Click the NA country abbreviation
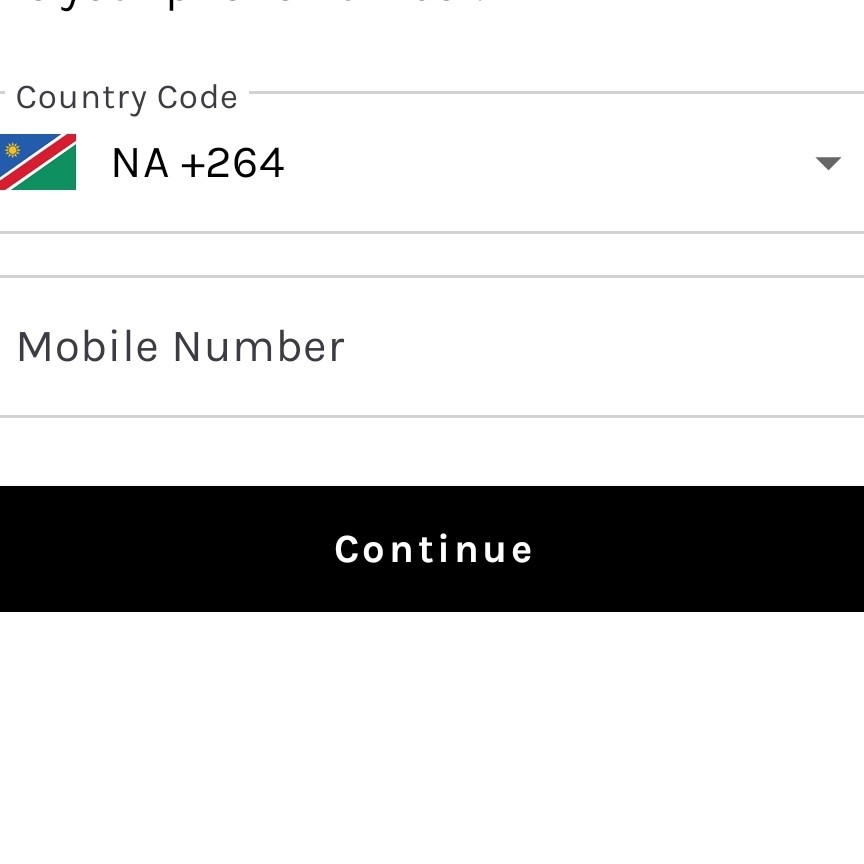This screenshot has height=864, width=864. pos(140,163)
